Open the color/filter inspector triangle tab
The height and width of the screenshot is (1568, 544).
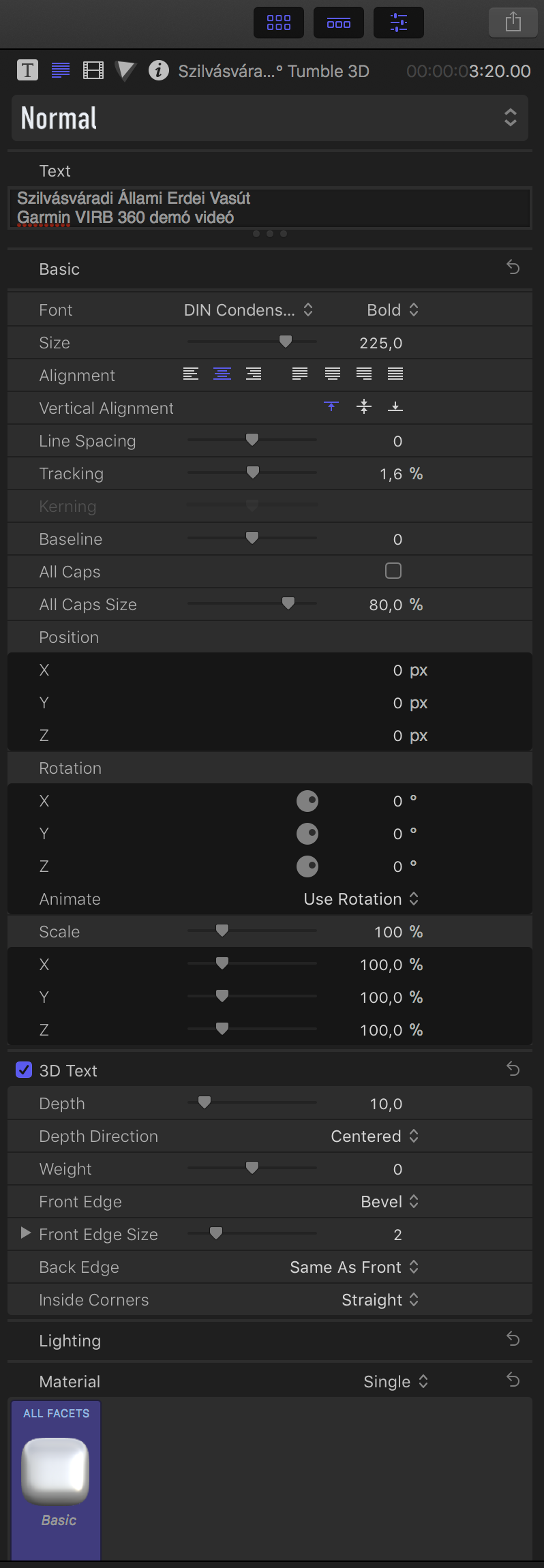click(x=125, y=70)
